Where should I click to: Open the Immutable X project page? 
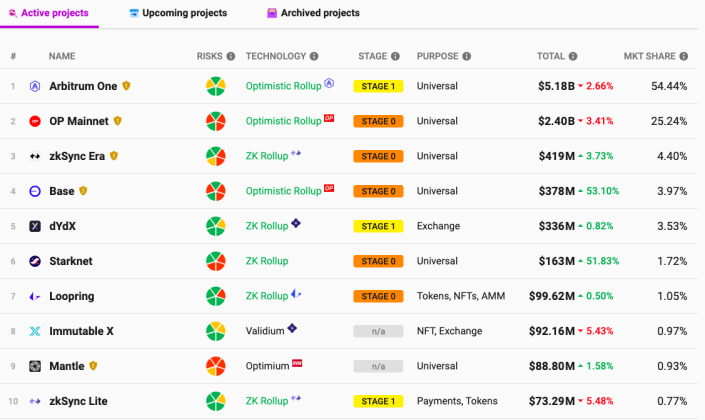(81, 331)
